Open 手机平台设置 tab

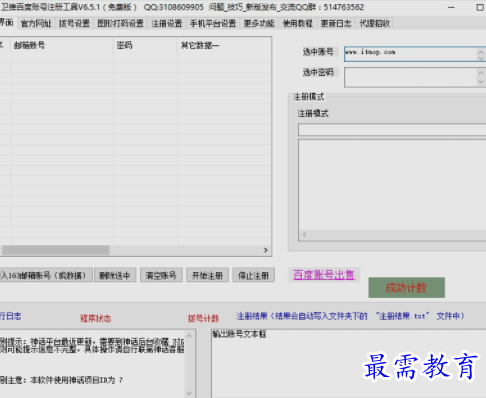[213, 23]
